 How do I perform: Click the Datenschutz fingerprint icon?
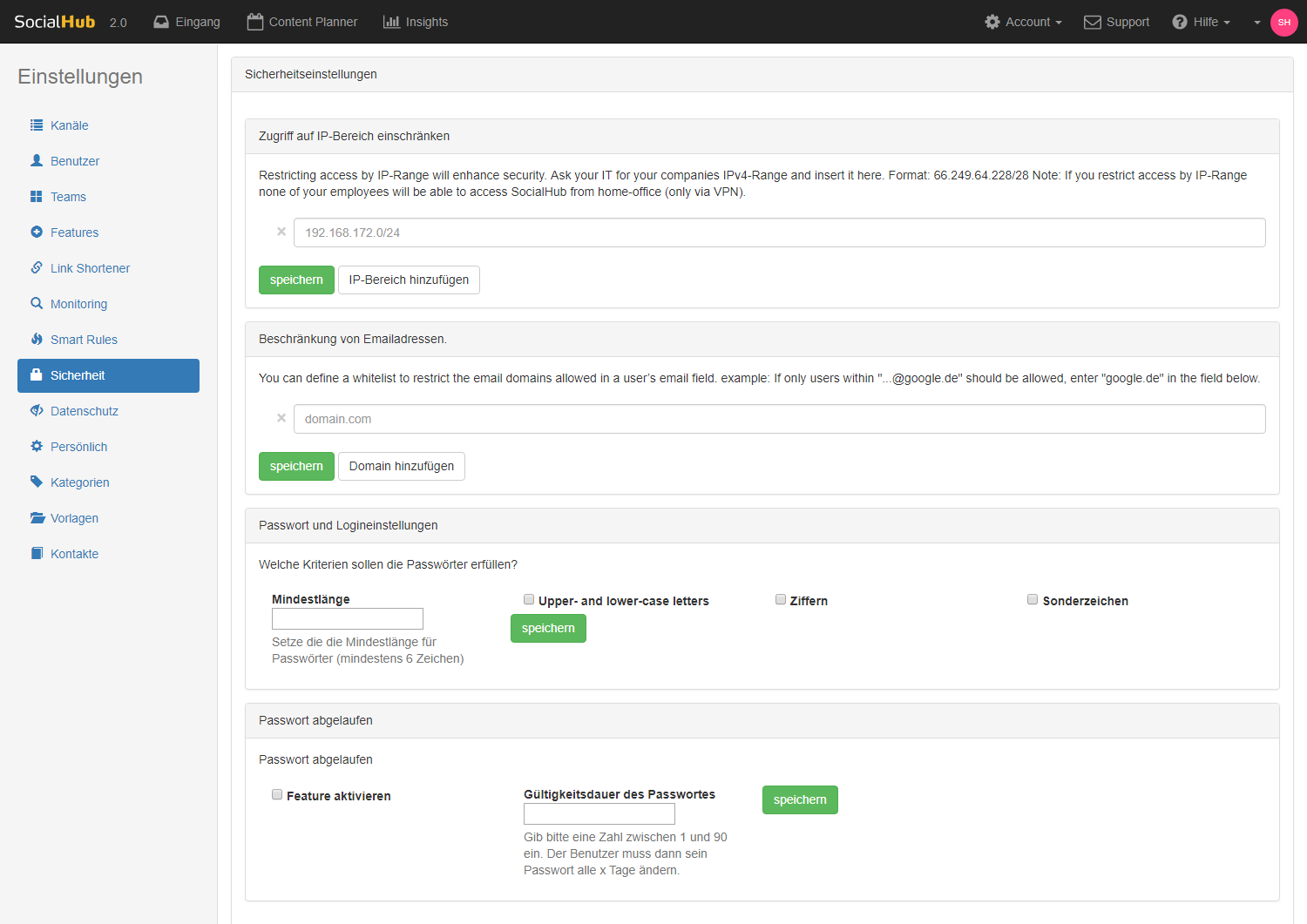point(37,411)
